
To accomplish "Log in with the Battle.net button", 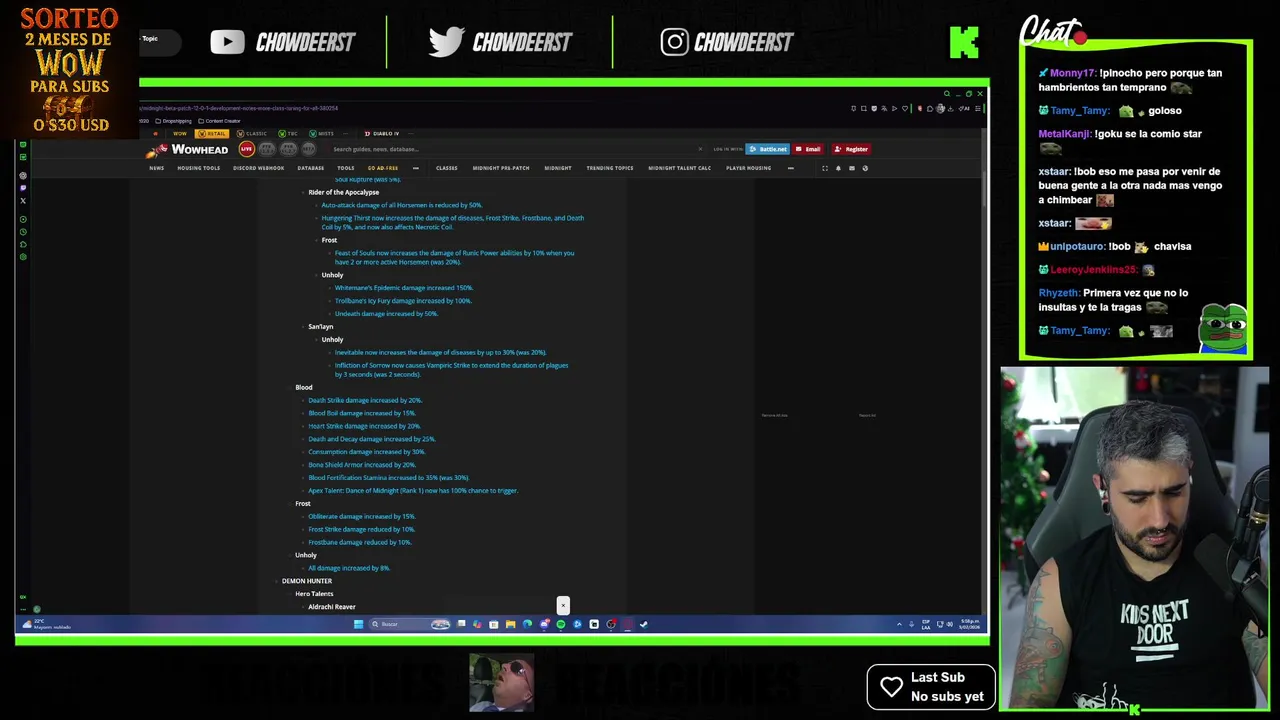I will coord(767,149).
